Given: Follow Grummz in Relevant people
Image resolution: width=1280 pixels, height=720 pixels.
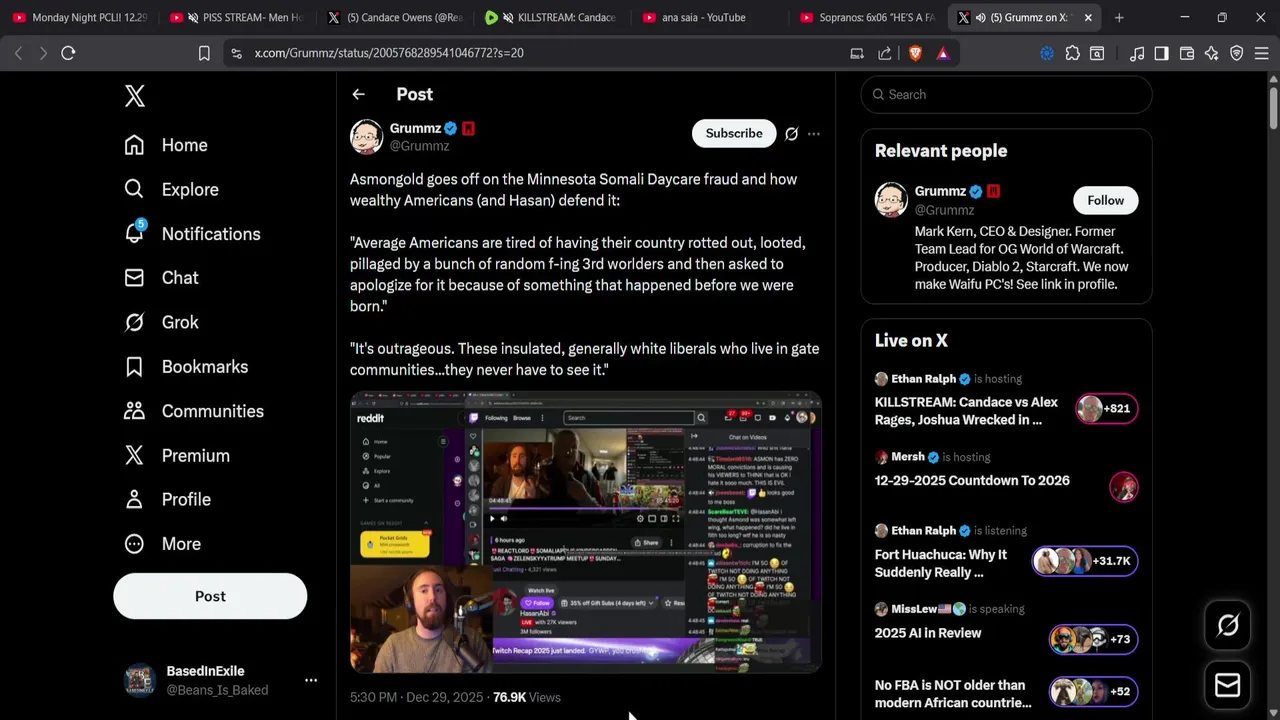Looking at the screenshot, I should point(1105,200).
